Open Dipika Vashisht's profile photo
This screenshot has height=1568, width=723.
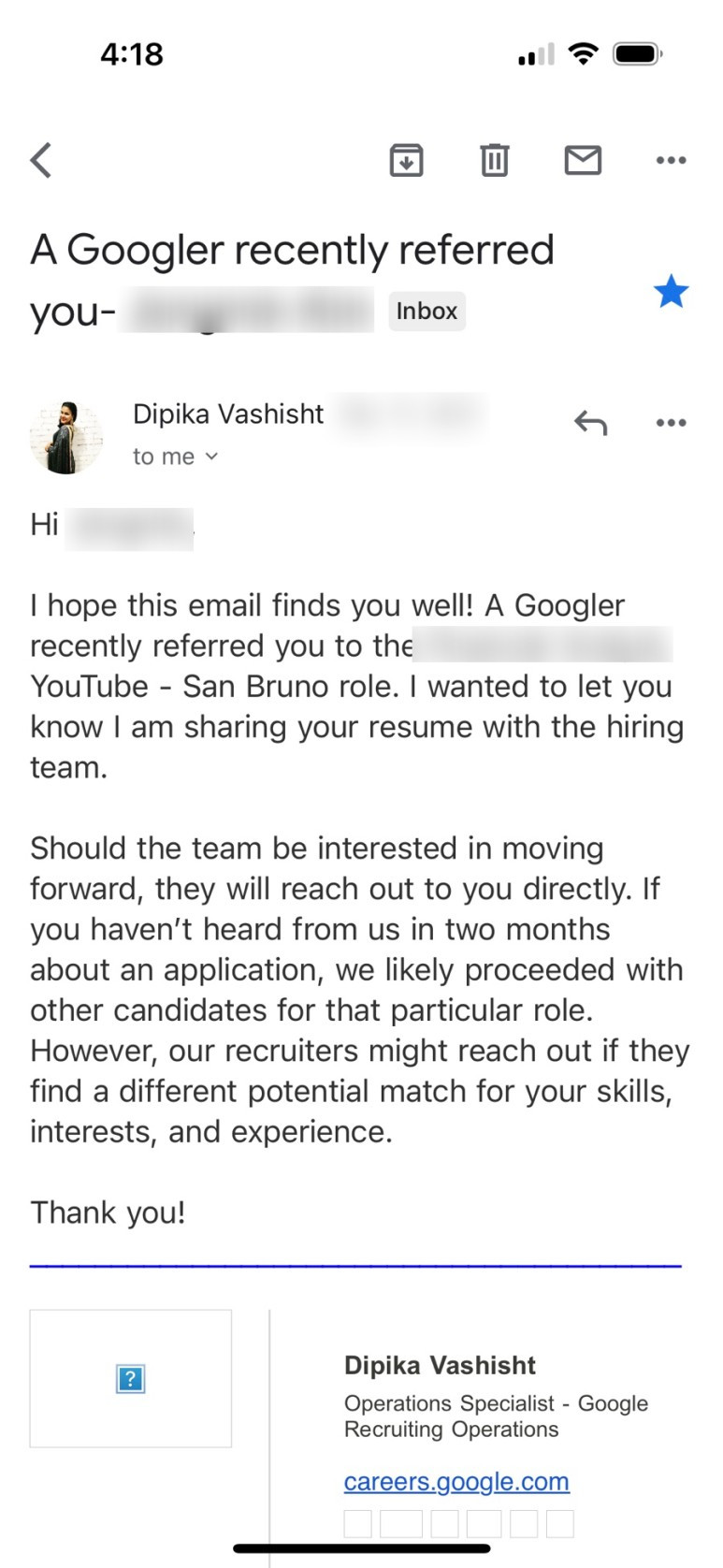pos(66,437)
